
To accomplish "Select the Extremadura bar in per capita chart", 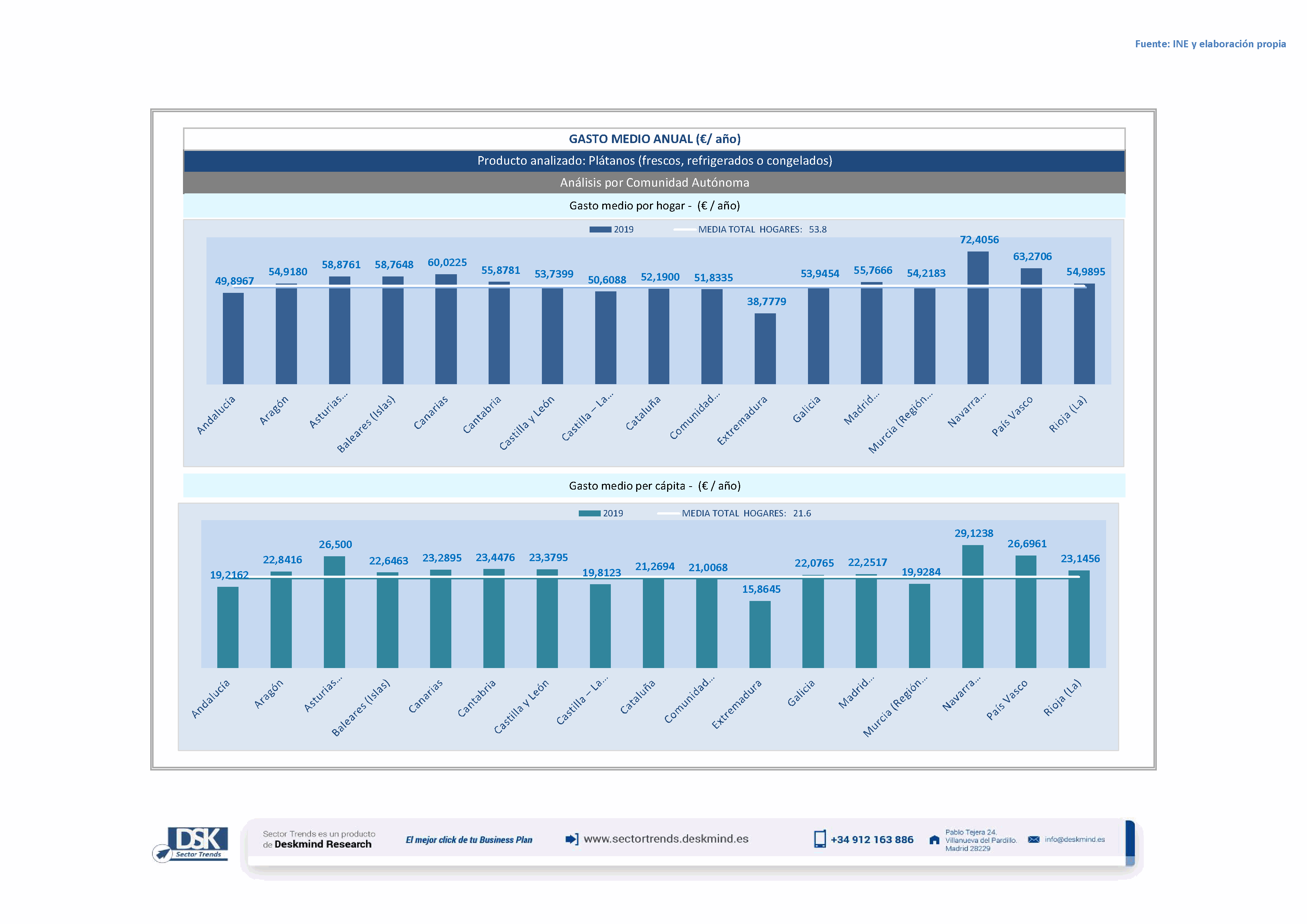I will pos(760,635).
